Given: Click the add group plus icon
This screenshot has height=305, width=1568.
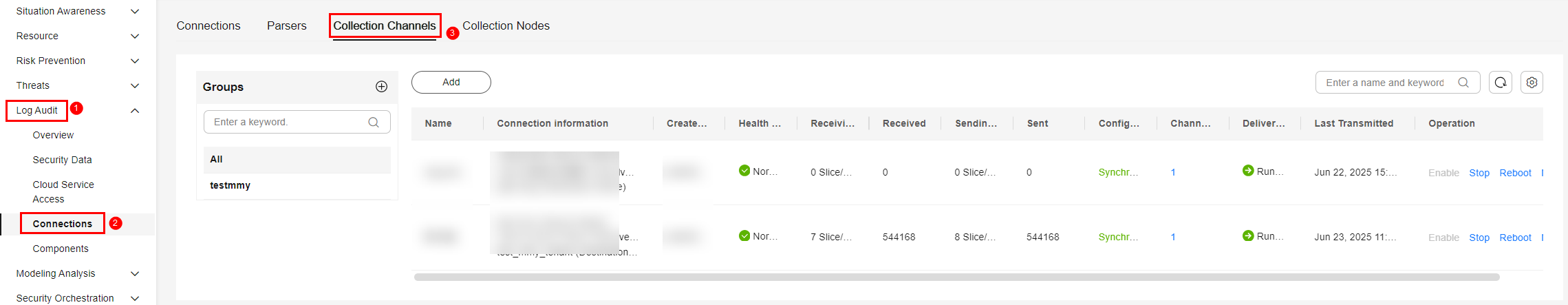Looking at the screenshot, I should 381,87.
